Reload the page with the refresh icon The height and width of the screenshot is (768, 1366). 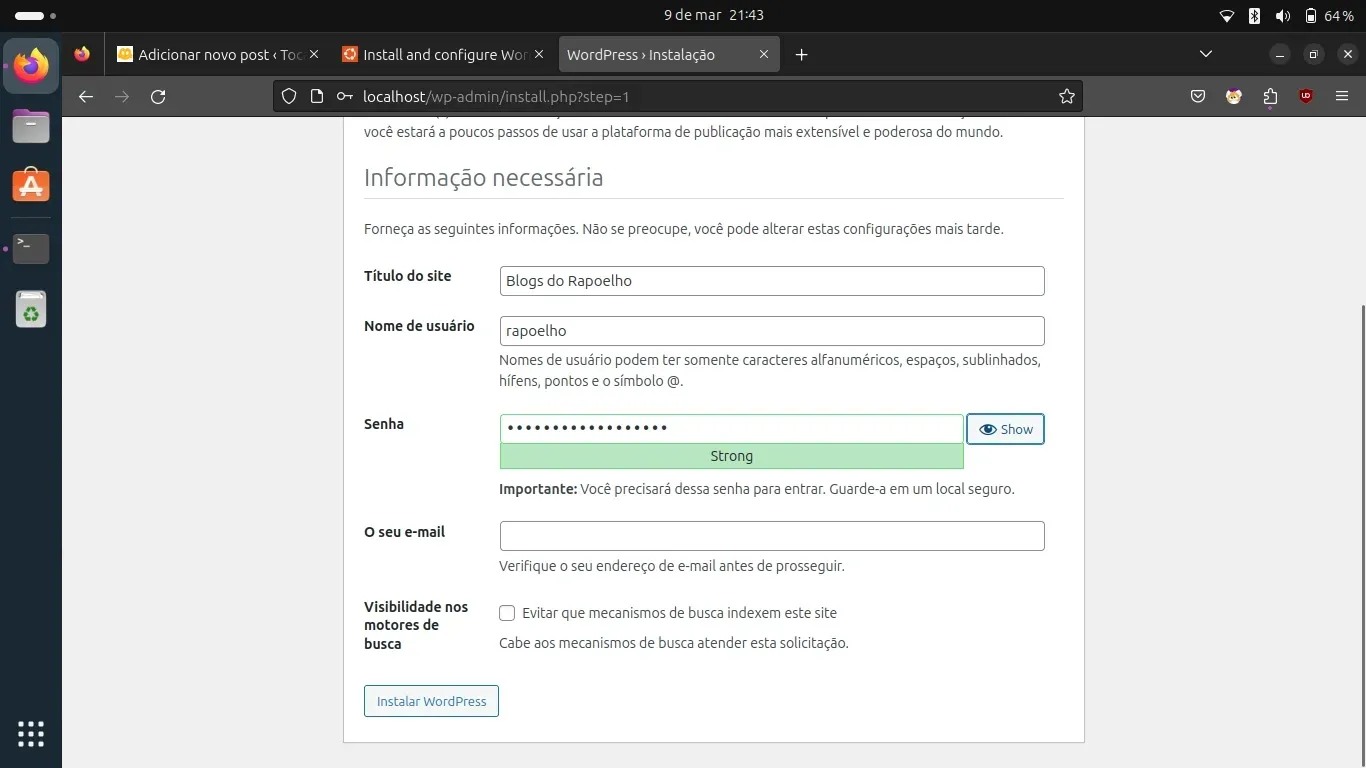158,97
